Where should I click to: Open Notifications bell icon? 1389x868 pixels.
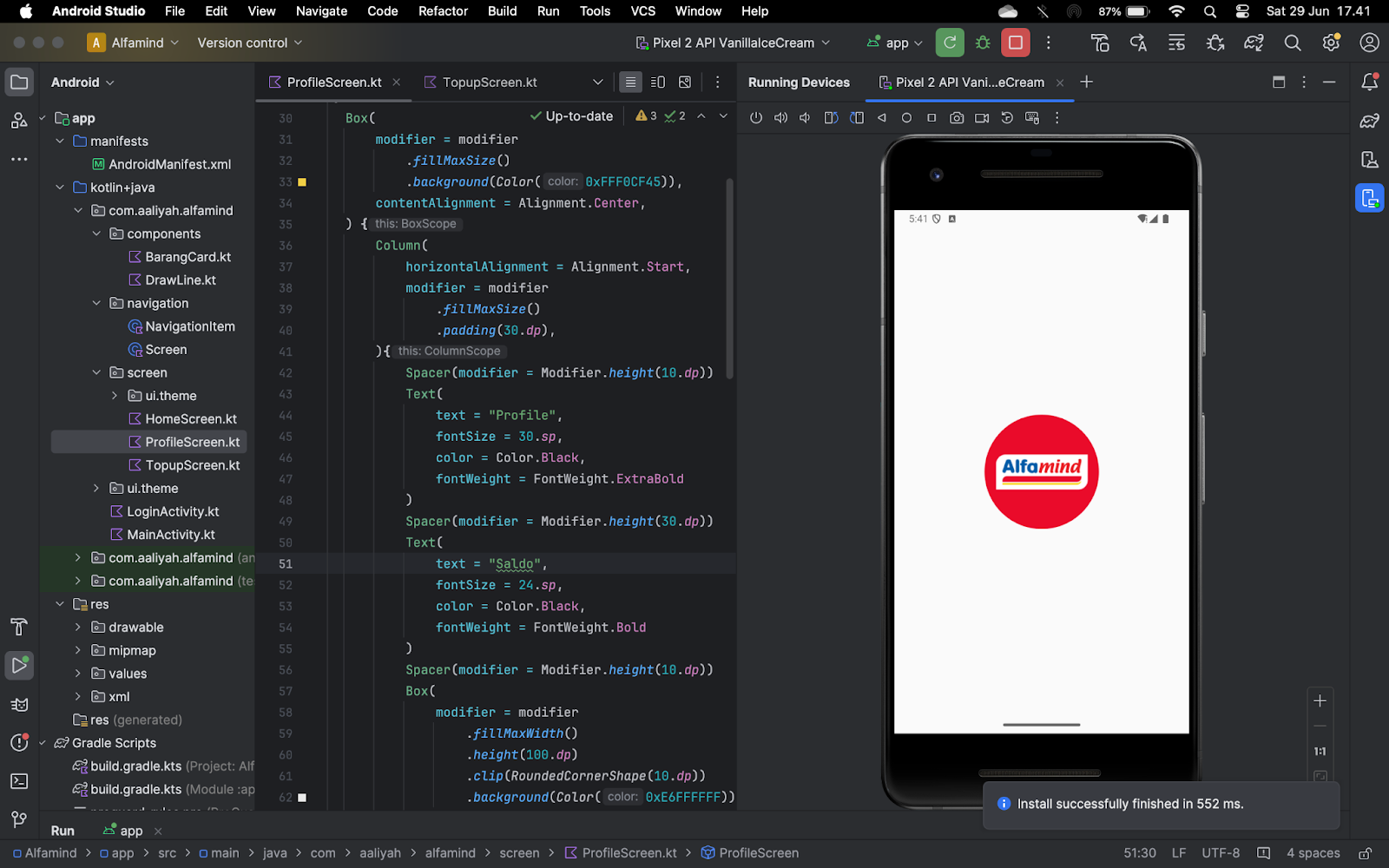[x=1370, y=82]
